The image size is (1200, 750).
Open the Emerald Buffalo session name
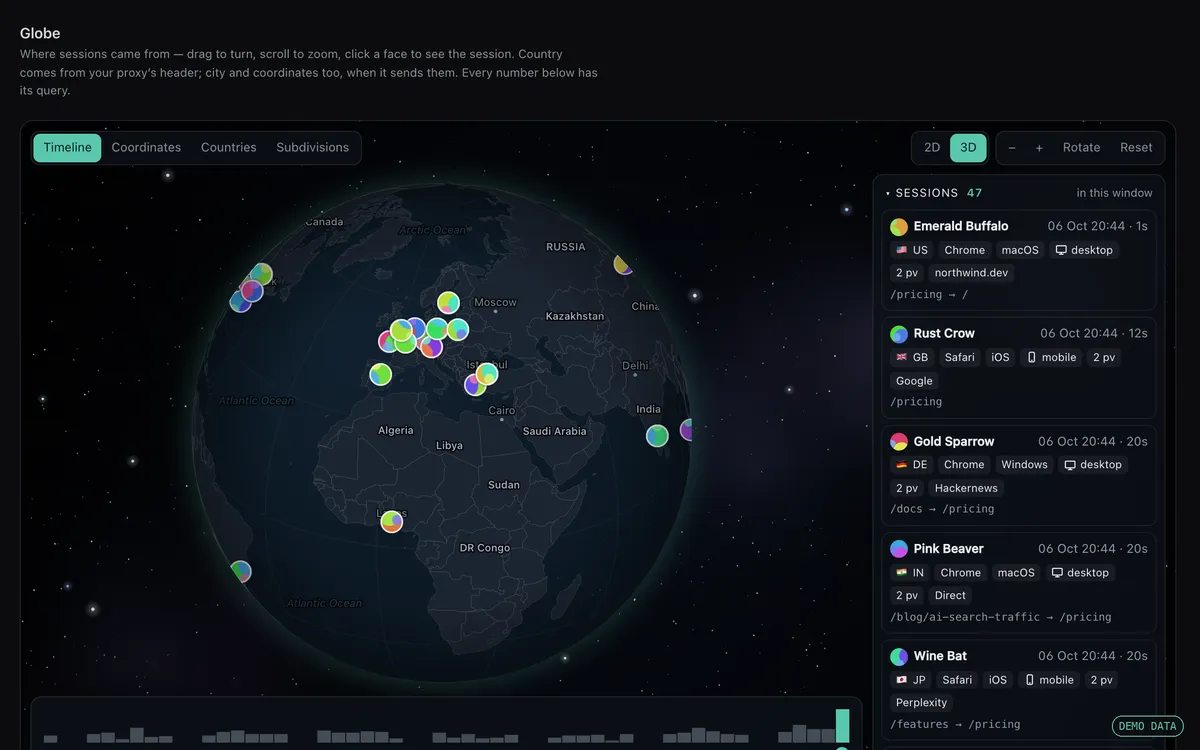pyautogui.click(x=961, y=226)
